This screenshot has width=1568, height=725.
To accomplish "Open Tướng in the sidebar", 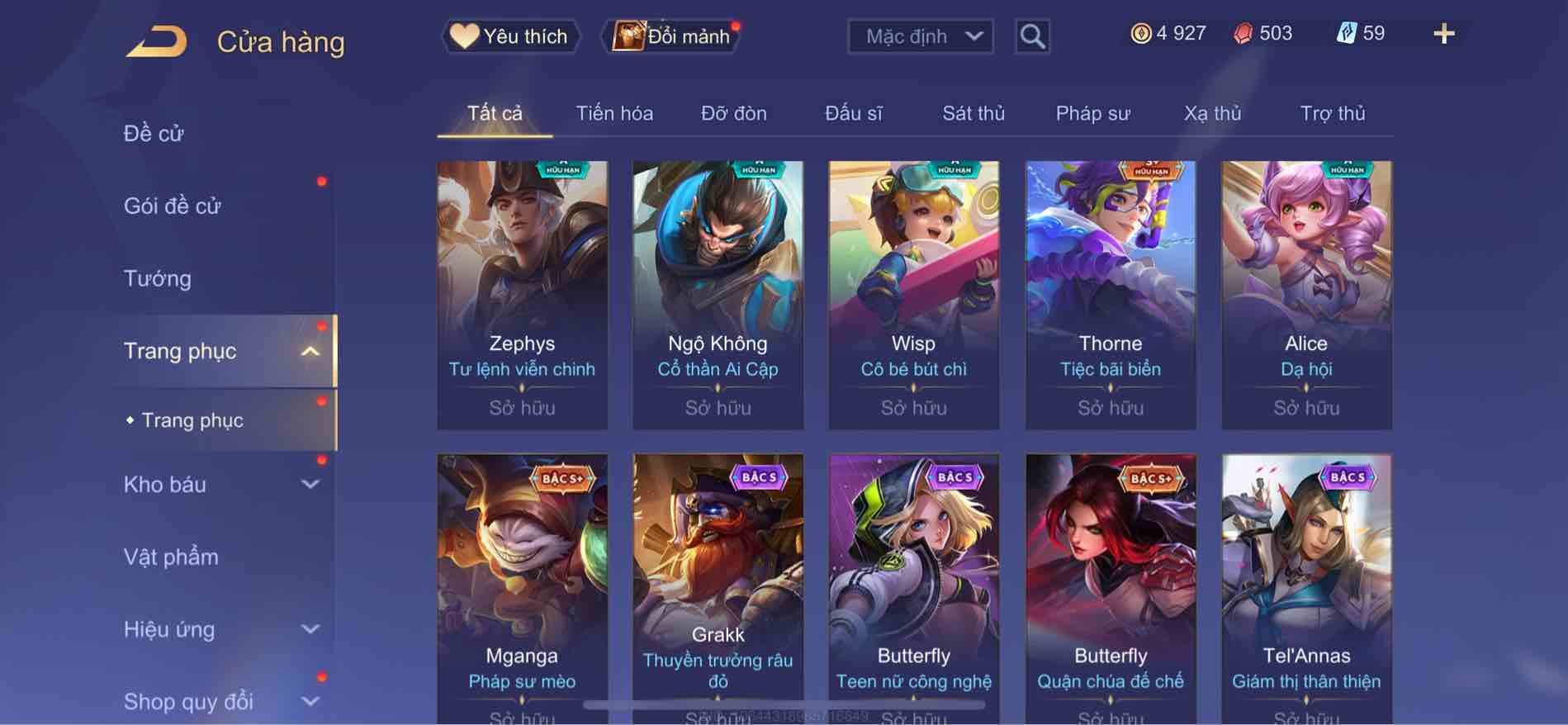I will 157,279.
